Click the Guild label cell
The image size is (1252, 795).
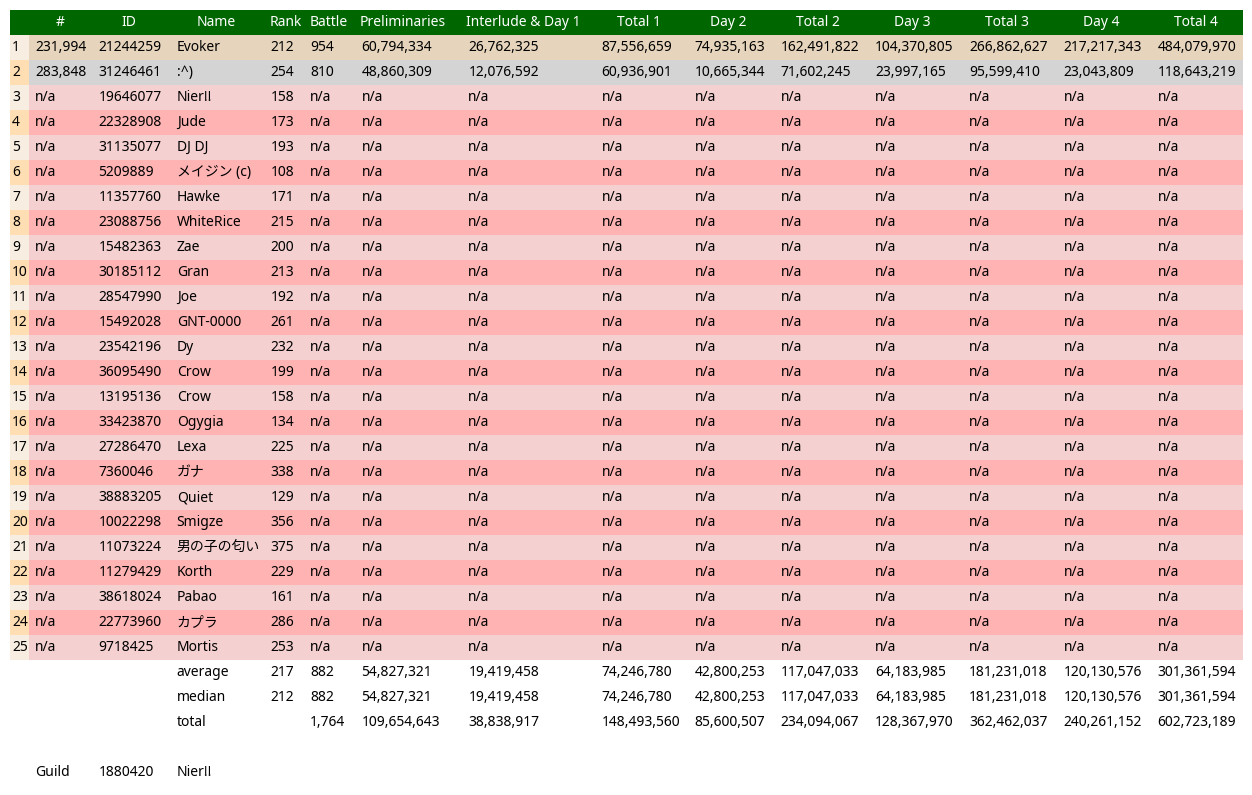pos(52,771)
